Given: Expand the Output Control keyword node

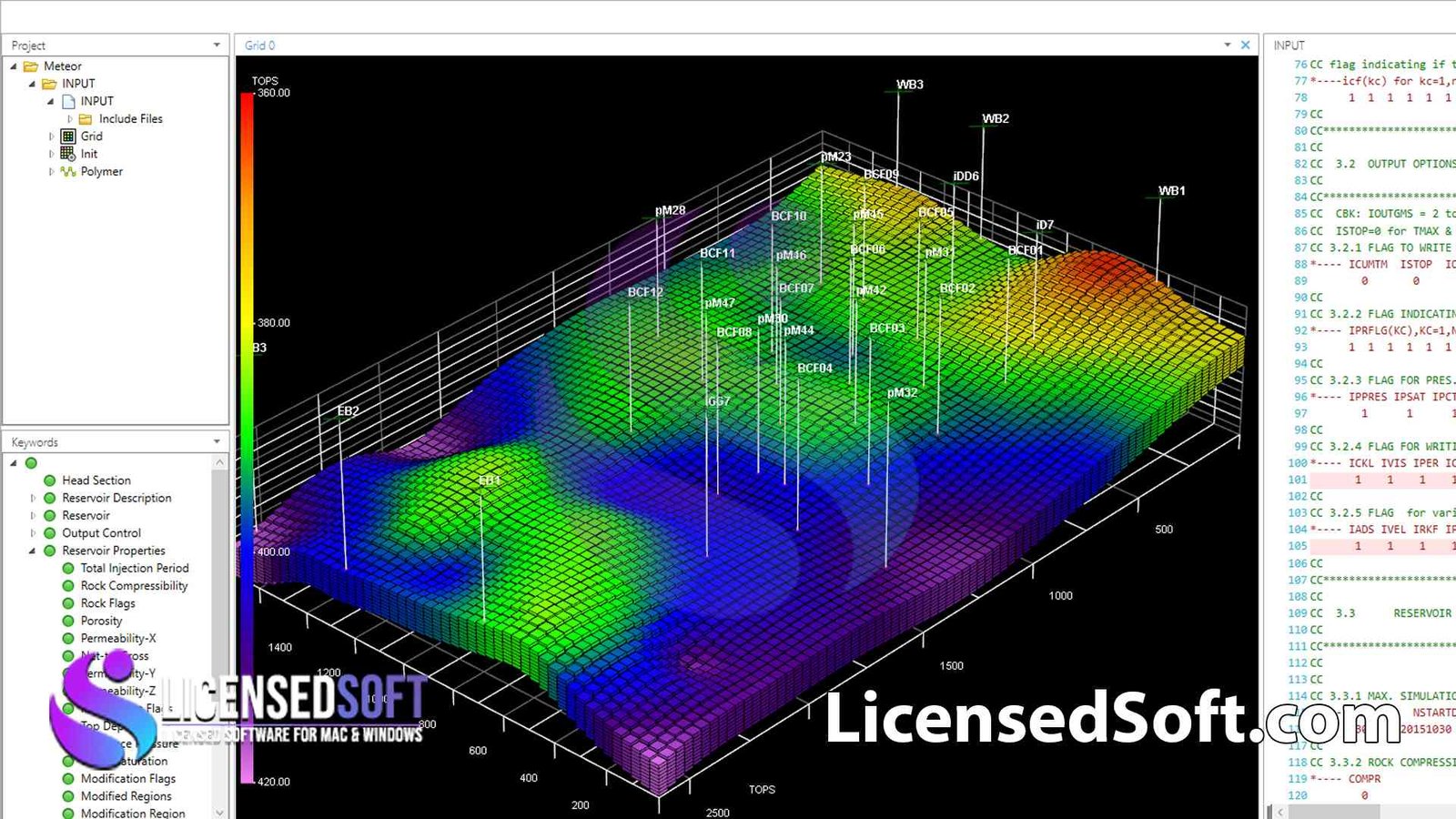Looking at the screenshot, I should 33,533.
